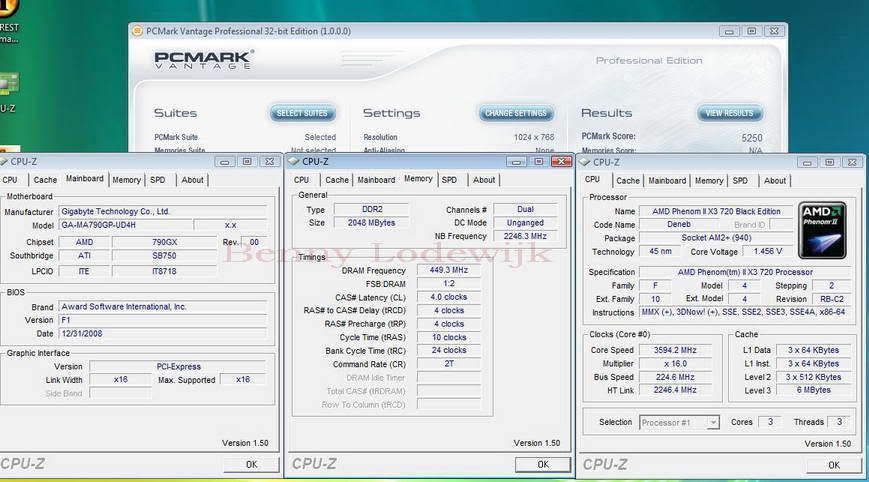Click the CPU-Z title icon in left window
869x482 pixels.
coord(3,161)
